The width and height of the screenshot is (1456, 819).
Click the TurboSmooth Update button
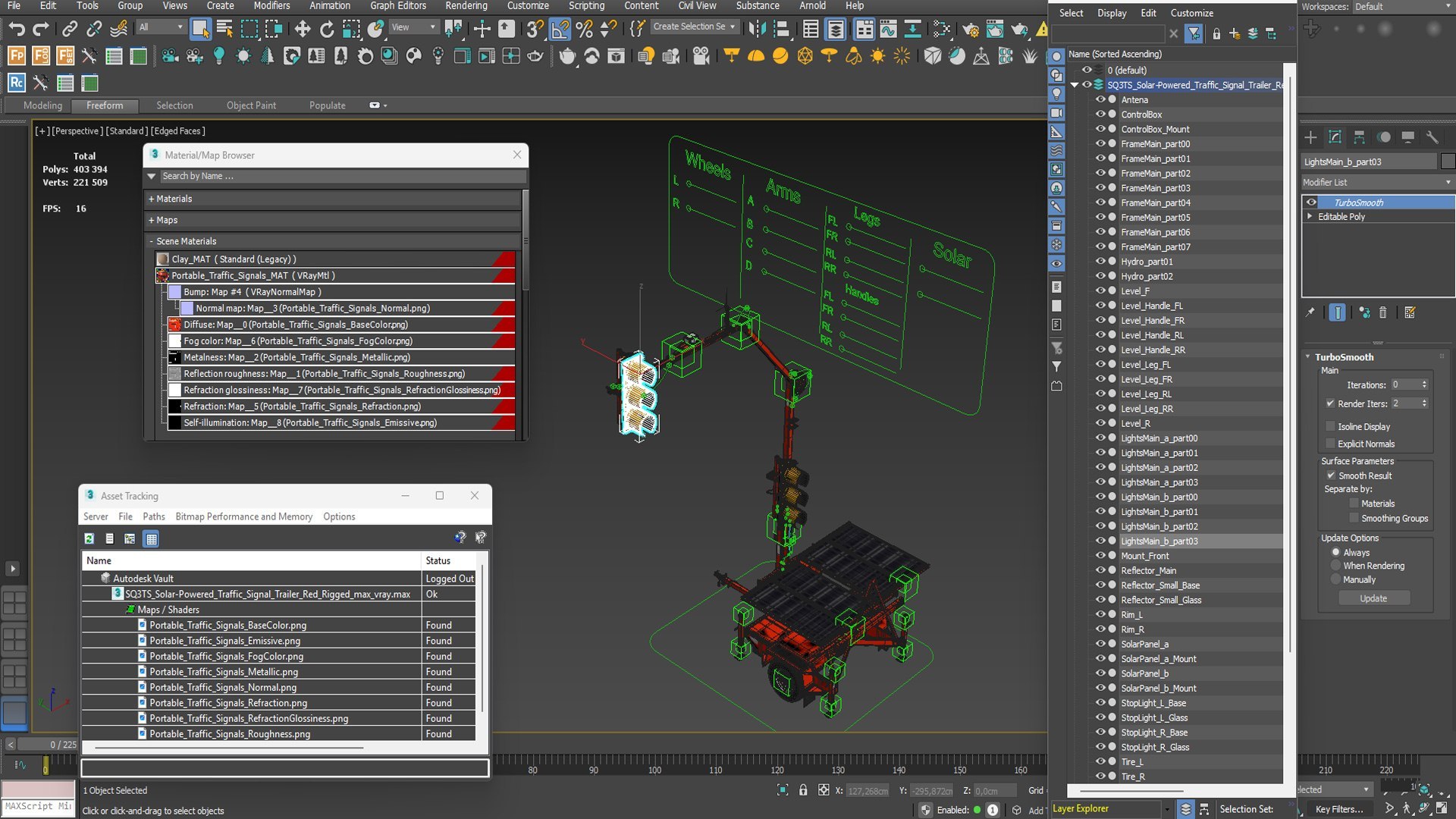pyautogui.click(x=1373, y=598)
